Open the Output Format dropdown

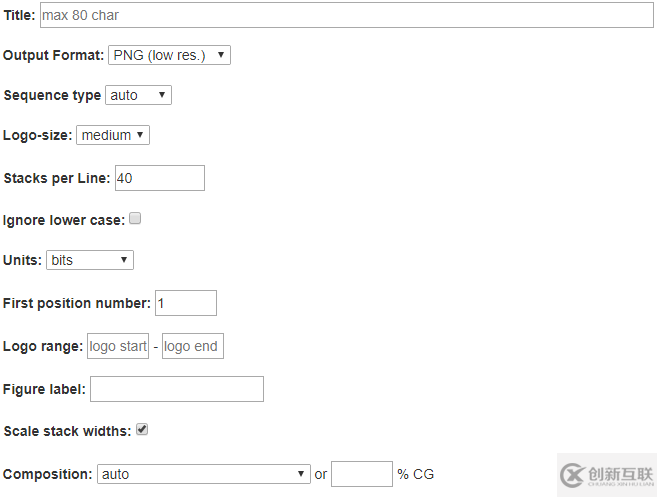point(169,55)
